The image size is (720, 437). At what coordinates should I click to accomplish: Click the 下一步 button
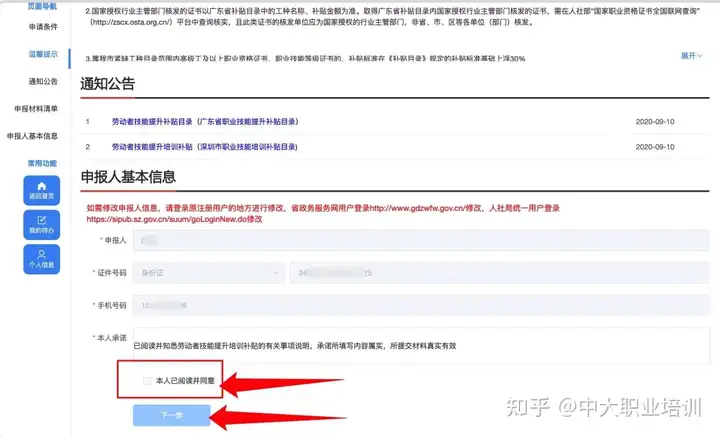172,415
